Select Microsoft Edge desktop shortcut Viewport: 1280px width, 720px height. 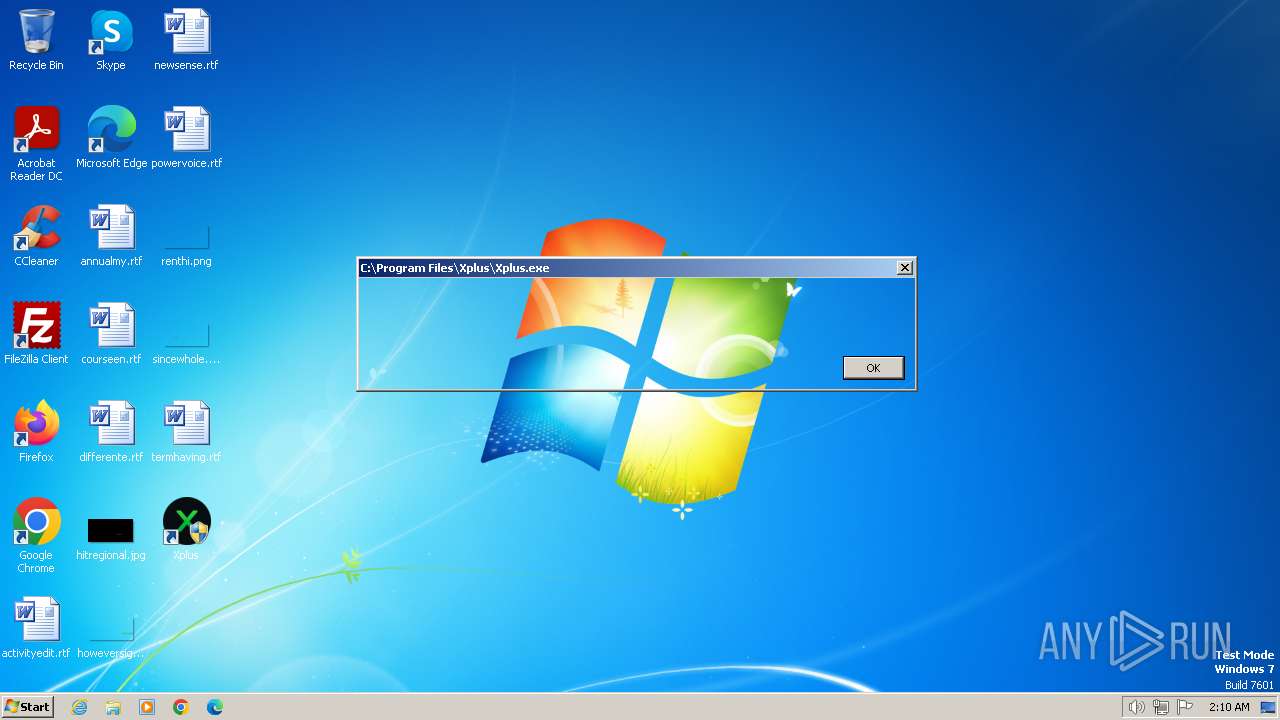click(111, 138)
